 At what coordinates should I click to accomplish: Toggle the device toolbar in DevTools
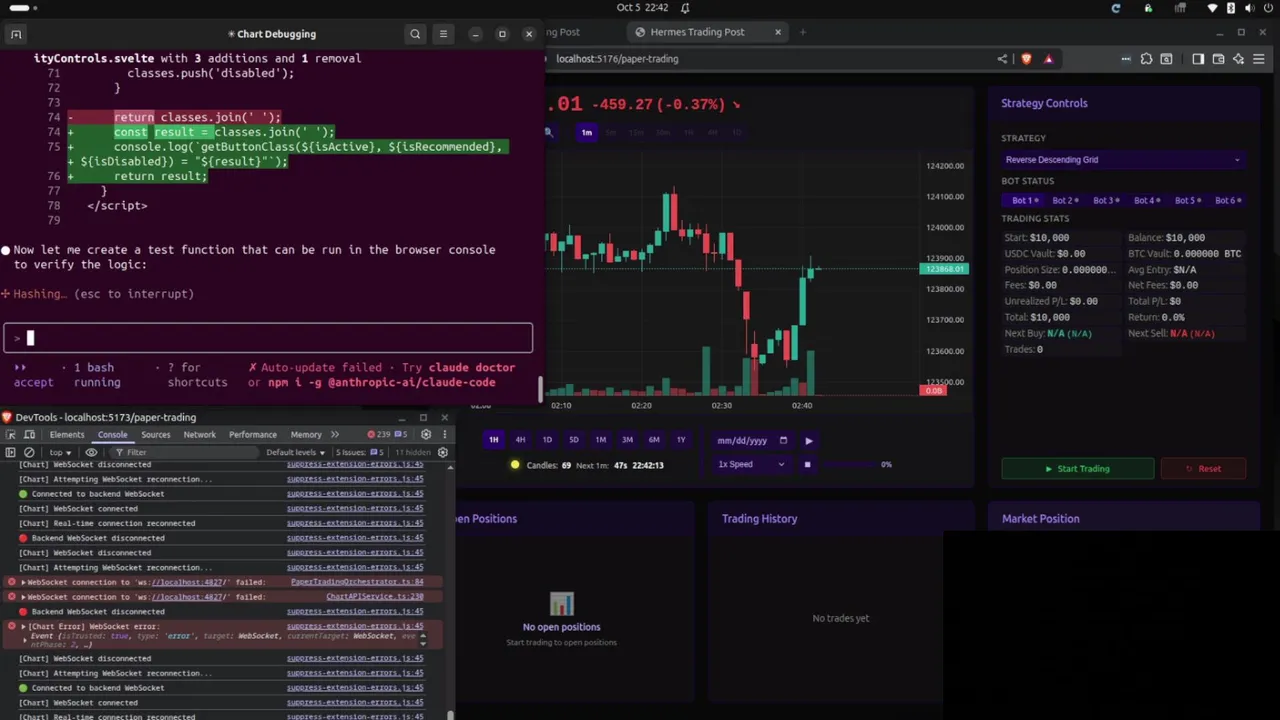coord(30,435)
